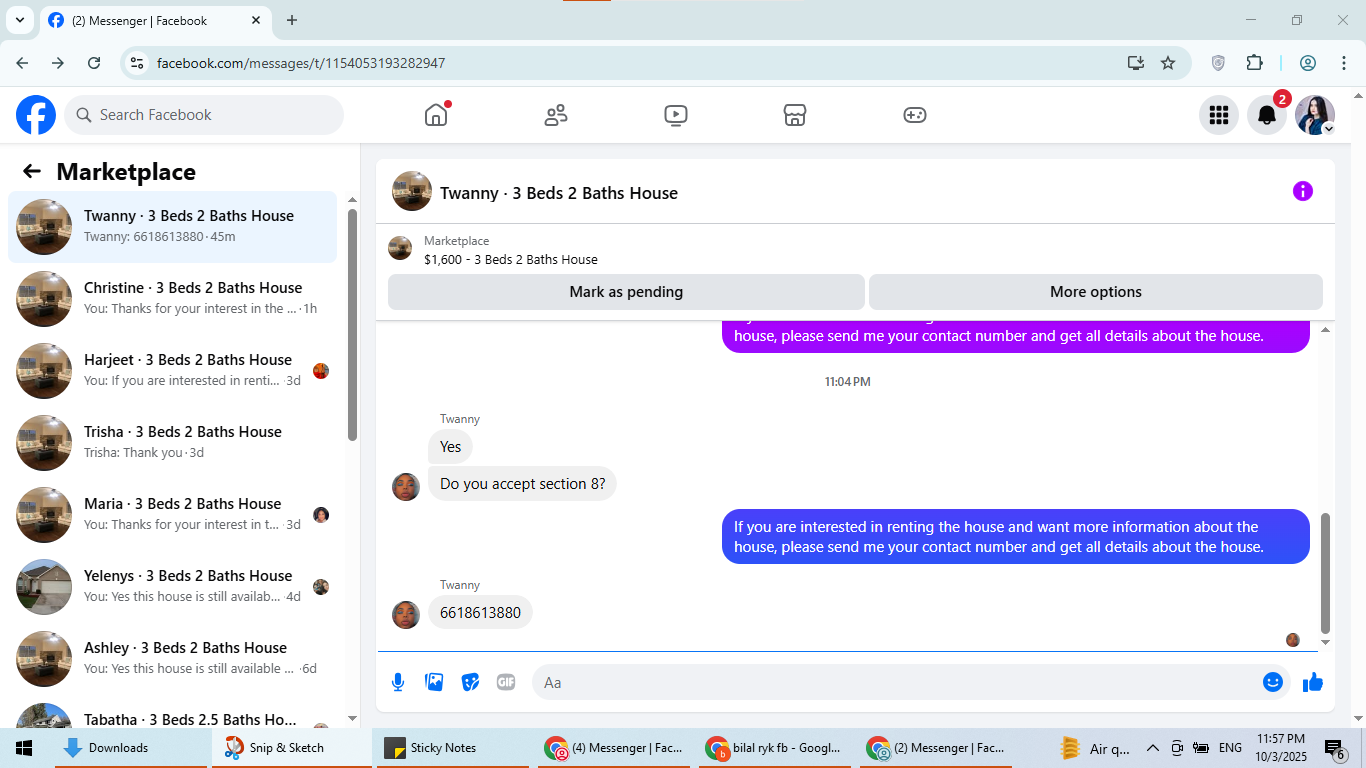Open the Windows notification center

click(x=1335, y=748)
